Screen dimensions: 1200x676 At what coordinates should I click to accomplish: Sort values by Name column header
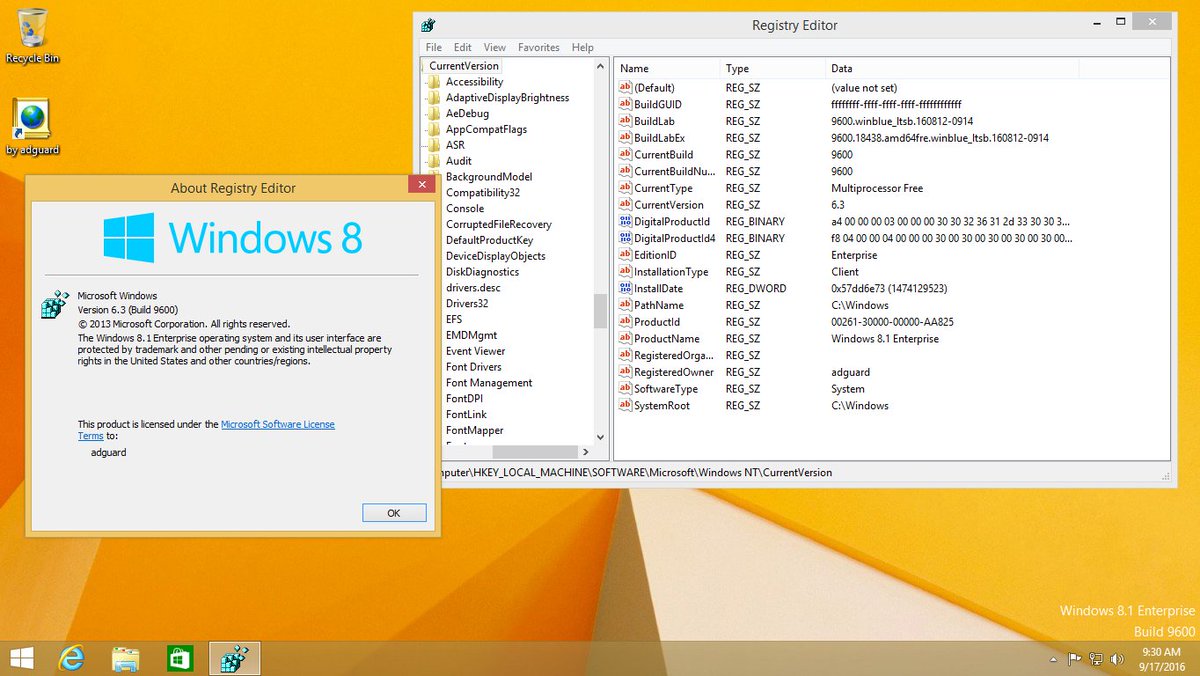tap(667, 68)
